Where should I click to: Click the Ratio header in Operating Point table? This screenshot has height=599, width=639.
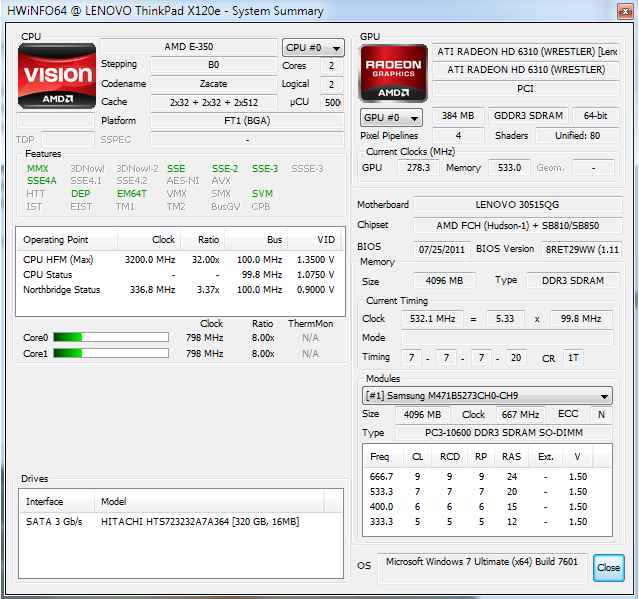[203, 240]
